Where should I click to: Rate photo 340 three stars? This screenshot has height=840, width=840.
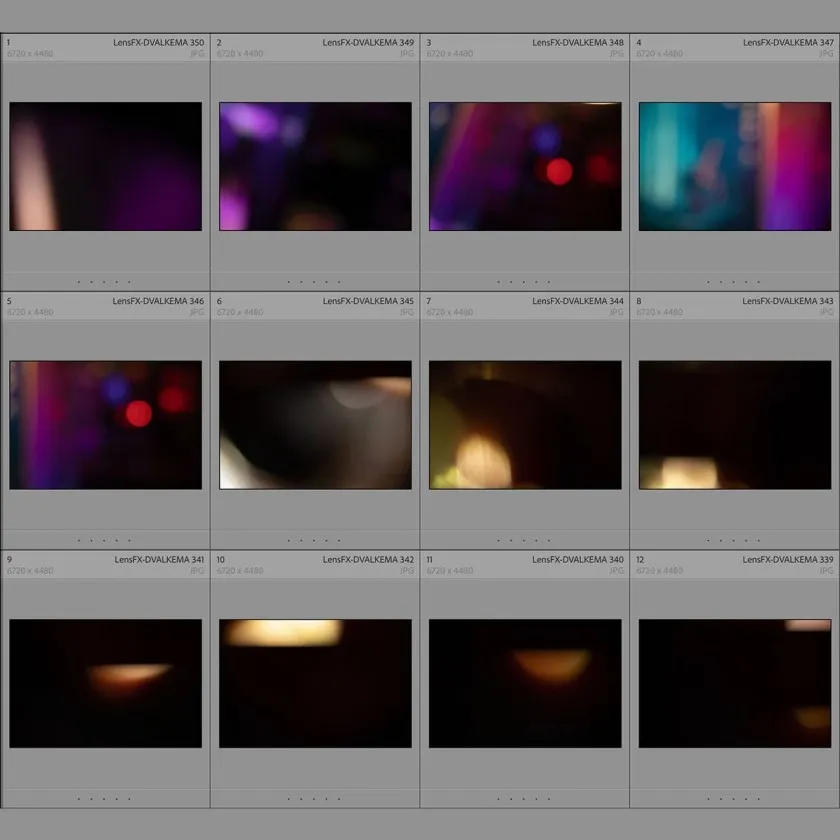coord(523,799)
